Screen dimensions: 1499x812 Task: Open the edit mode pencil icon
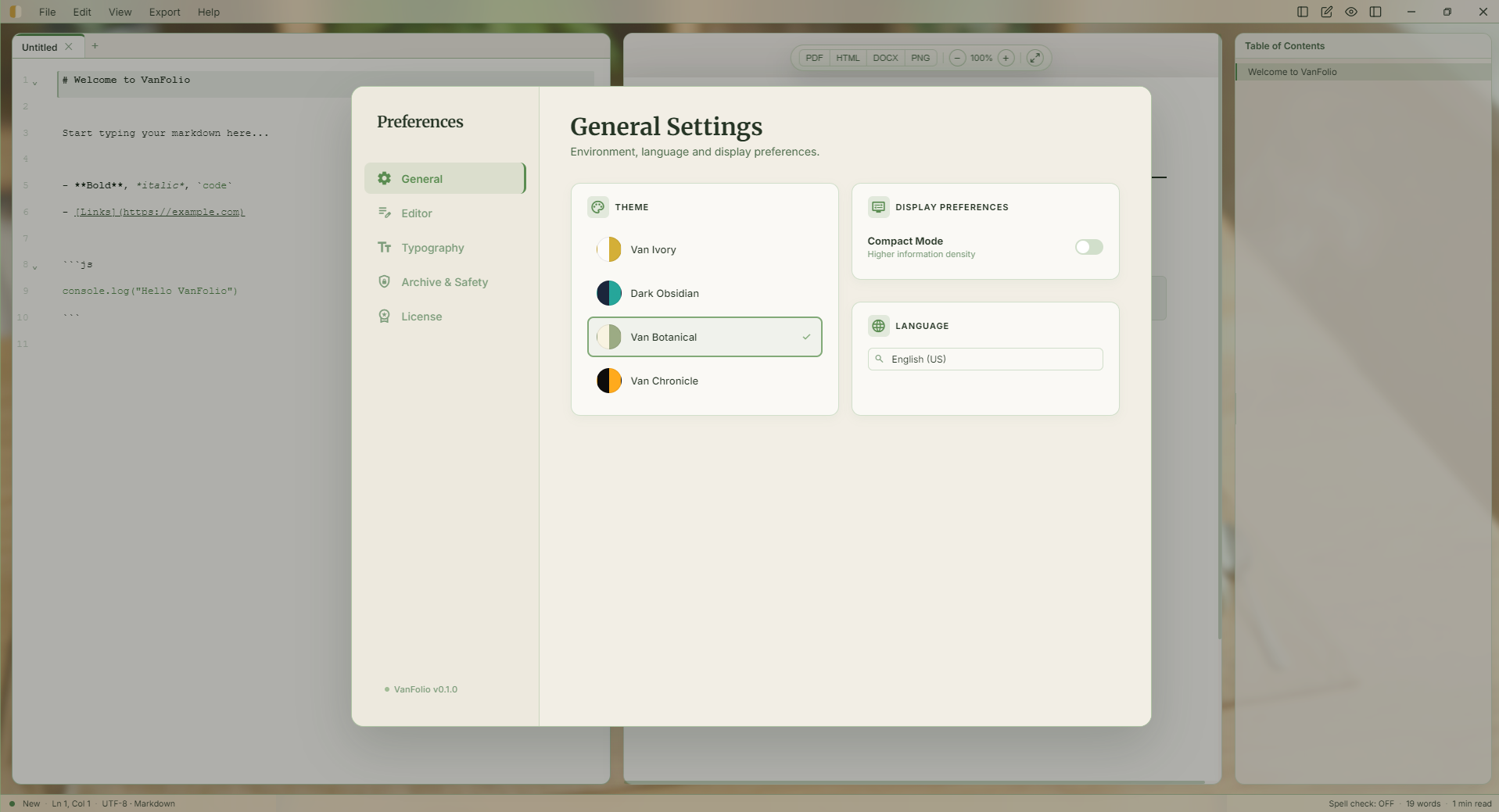(x=1327, y=12)
